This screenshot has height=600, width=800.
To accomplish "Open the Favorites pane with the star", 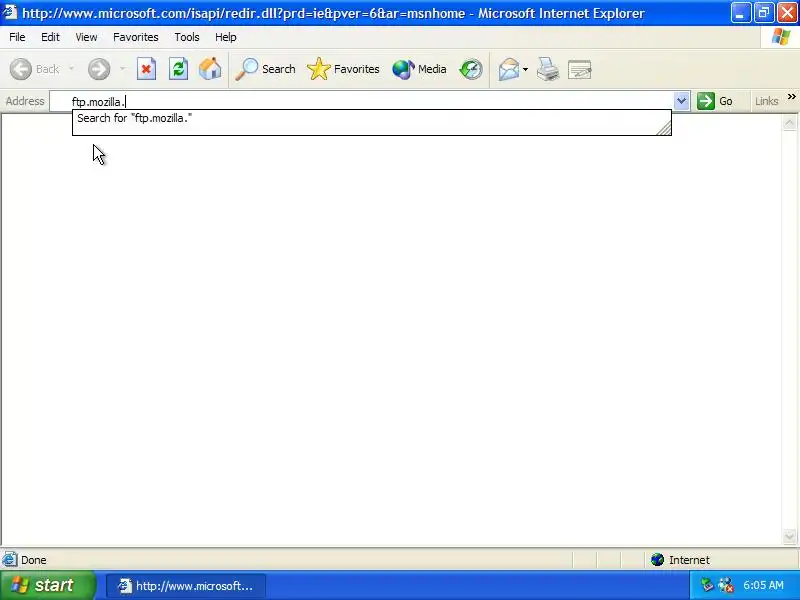I will coord(343,69).
